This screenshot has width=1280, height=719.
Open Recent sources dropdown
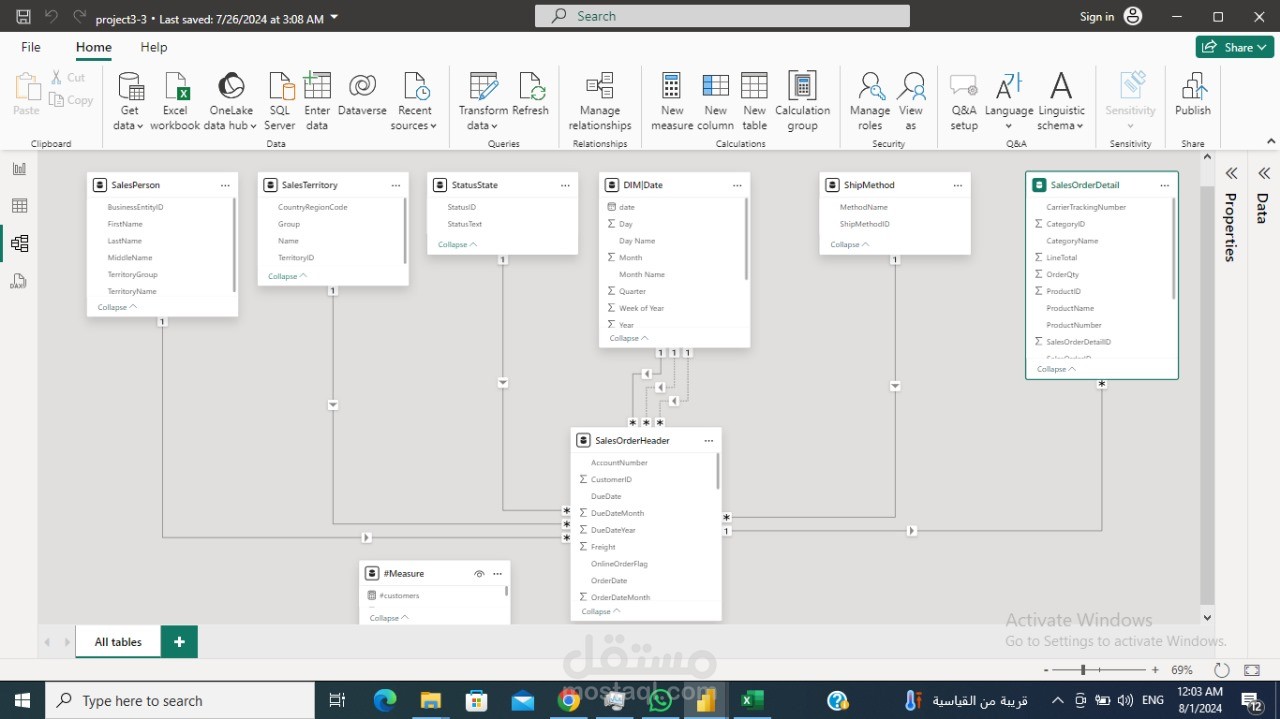(414, 101)
